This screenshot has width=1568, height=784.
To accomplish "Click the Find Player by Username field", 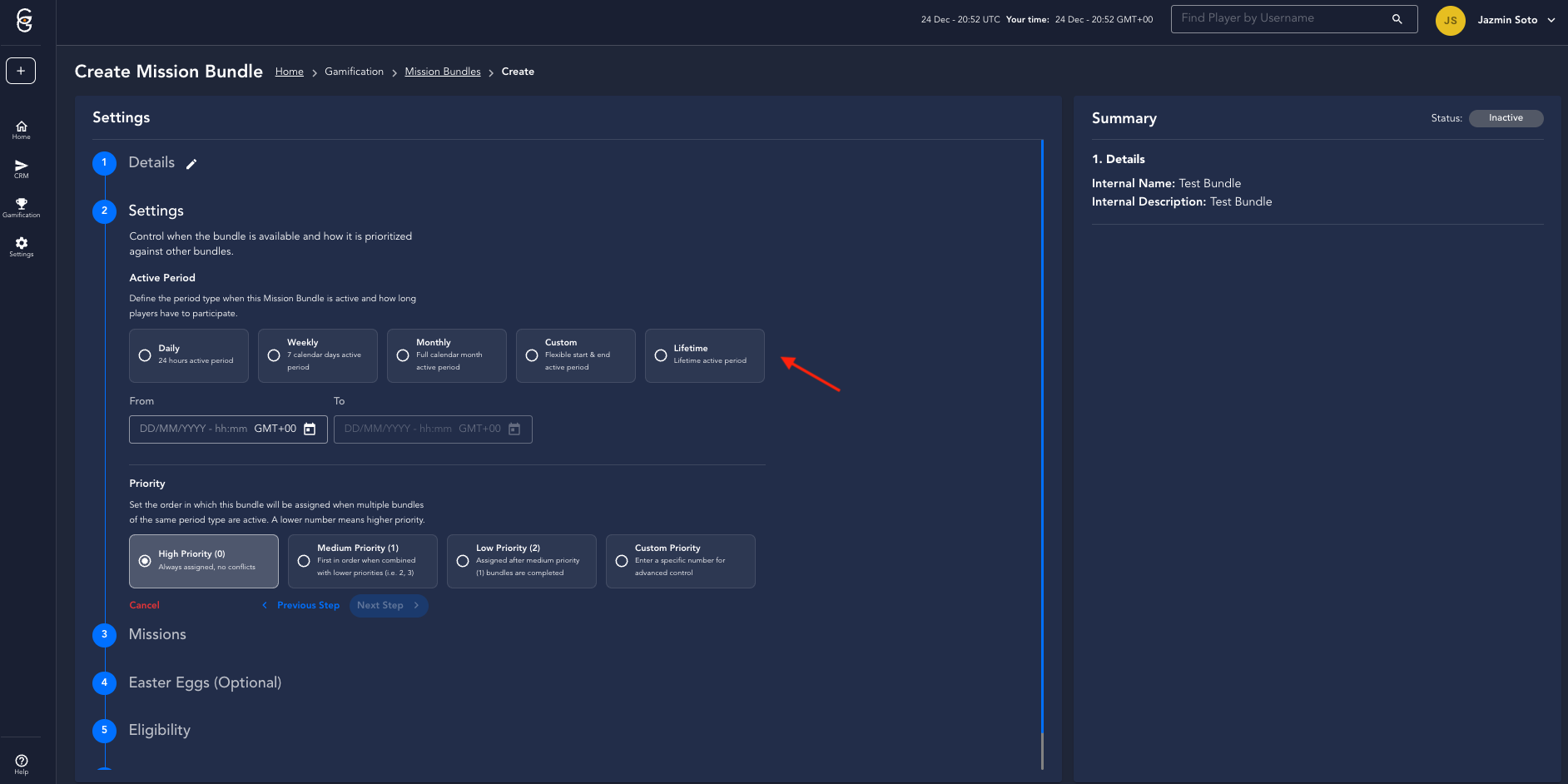I will [x=1282, y=19].
